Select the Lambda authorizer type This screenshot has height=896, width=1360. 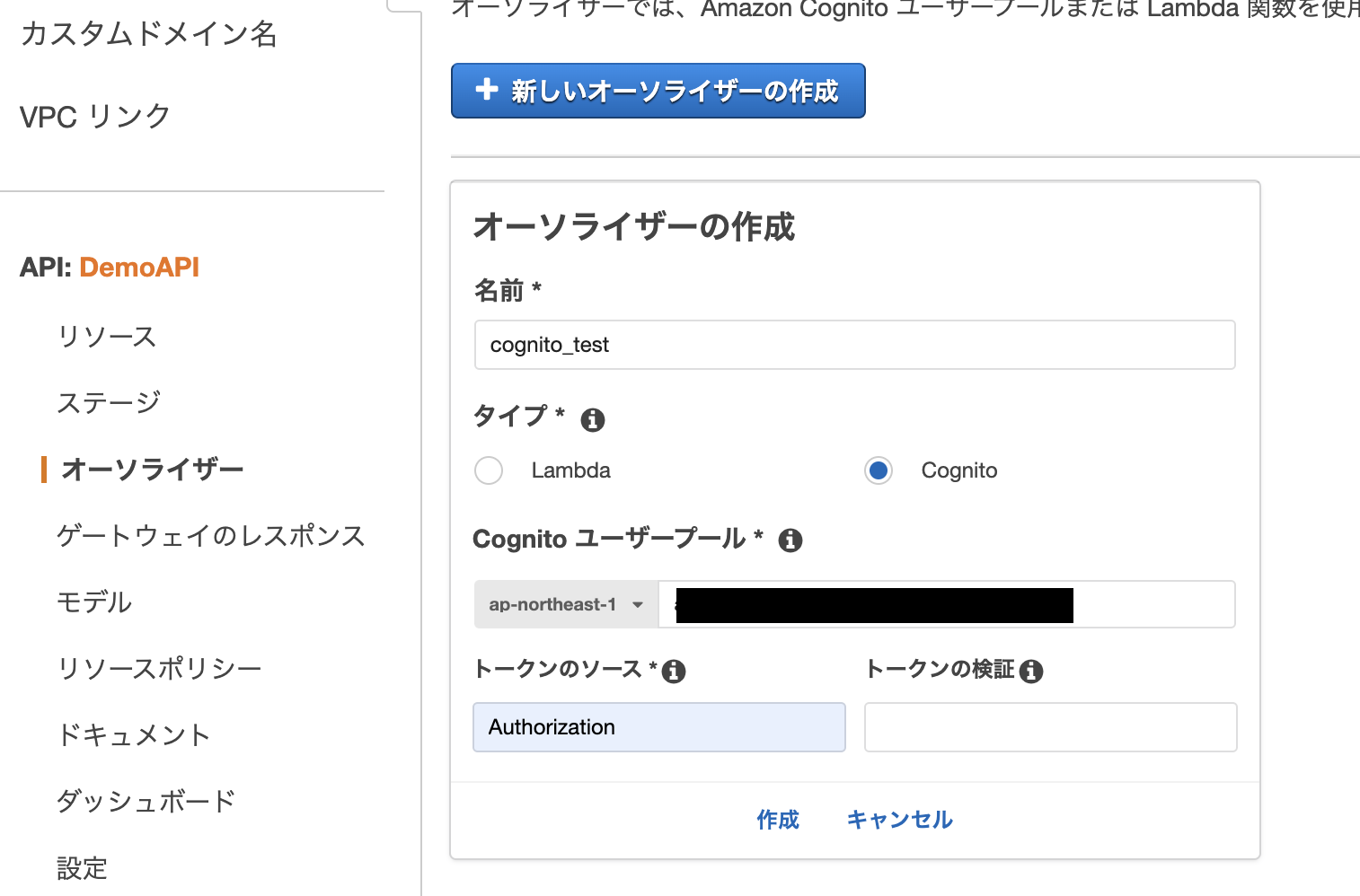(x=488, y=470)
